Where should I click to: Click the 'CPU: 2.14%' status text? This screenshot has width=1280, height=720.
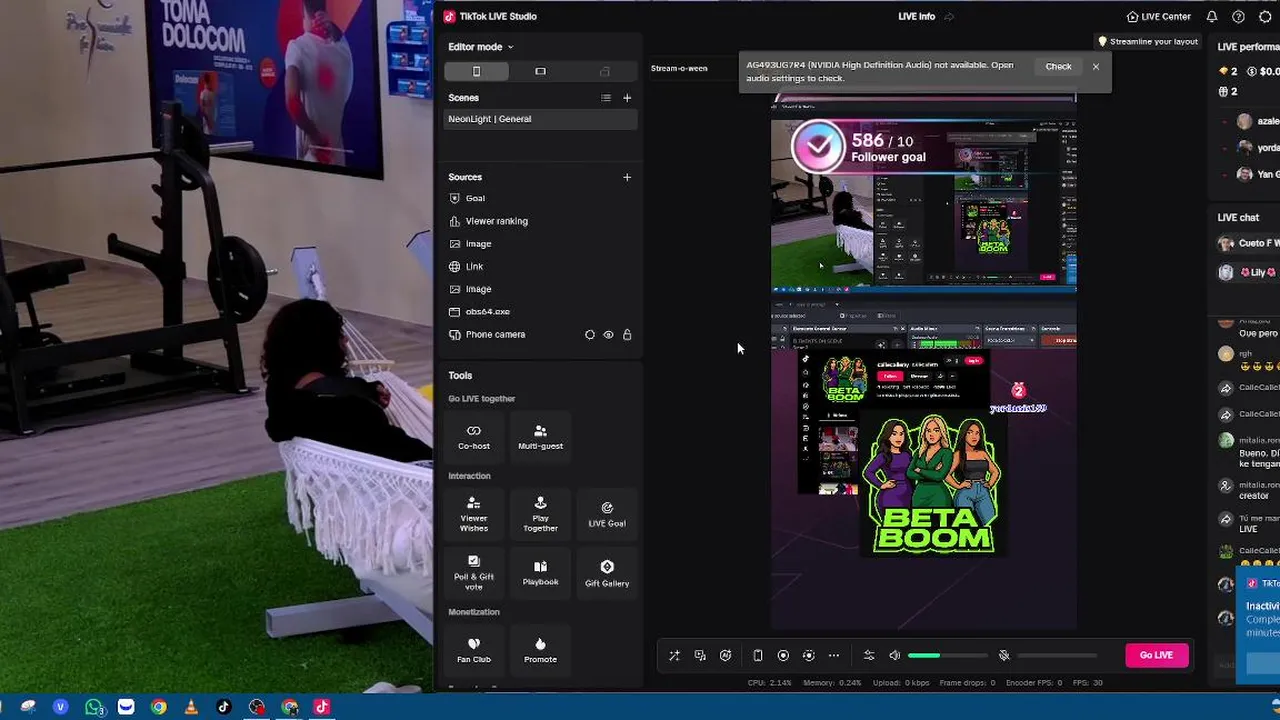tap(770, 683)
